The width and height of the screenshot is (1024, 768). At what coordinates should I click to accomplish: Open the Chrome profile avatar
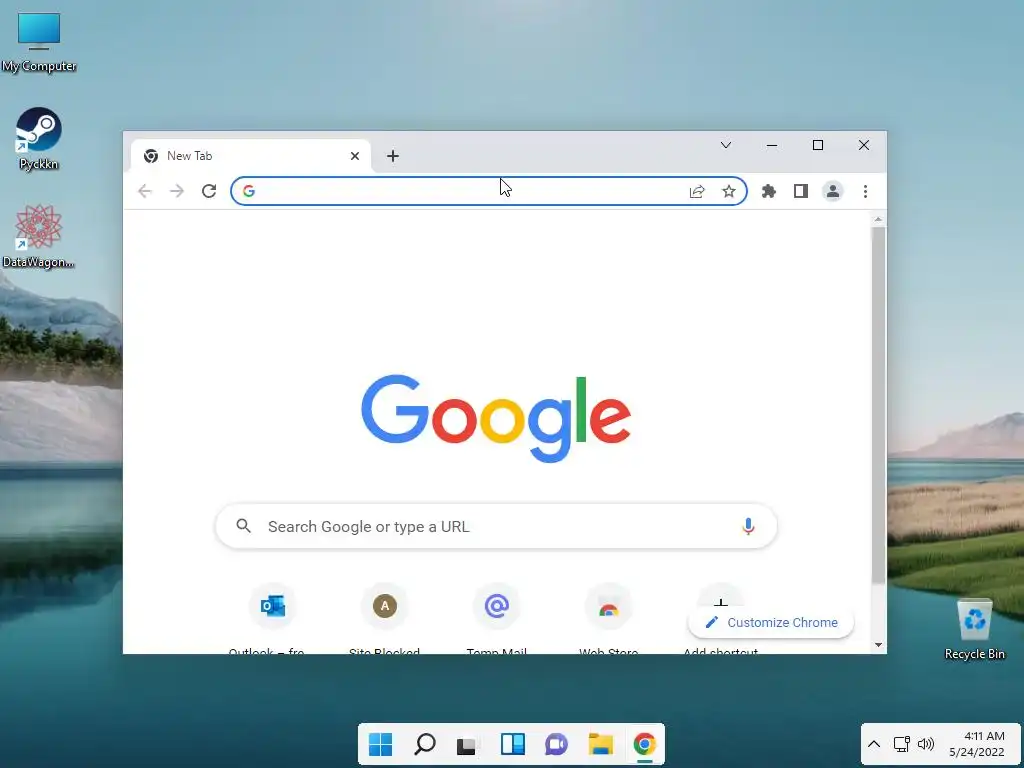pos(833,191)
